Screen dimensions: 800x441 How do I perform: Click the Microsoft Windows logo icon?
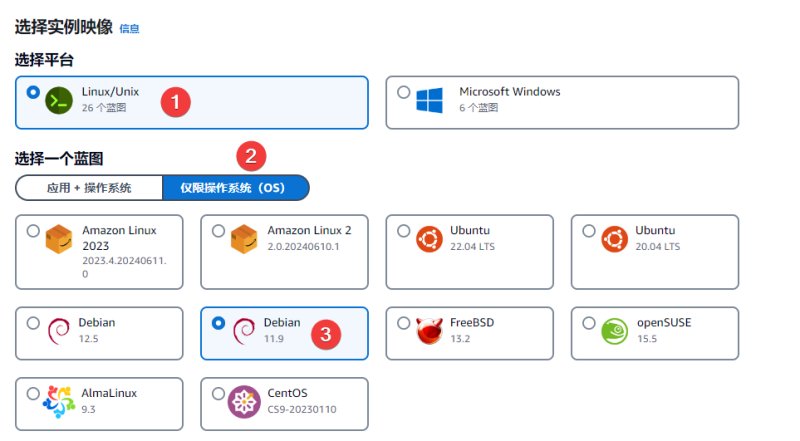click(x=429, y=101)
